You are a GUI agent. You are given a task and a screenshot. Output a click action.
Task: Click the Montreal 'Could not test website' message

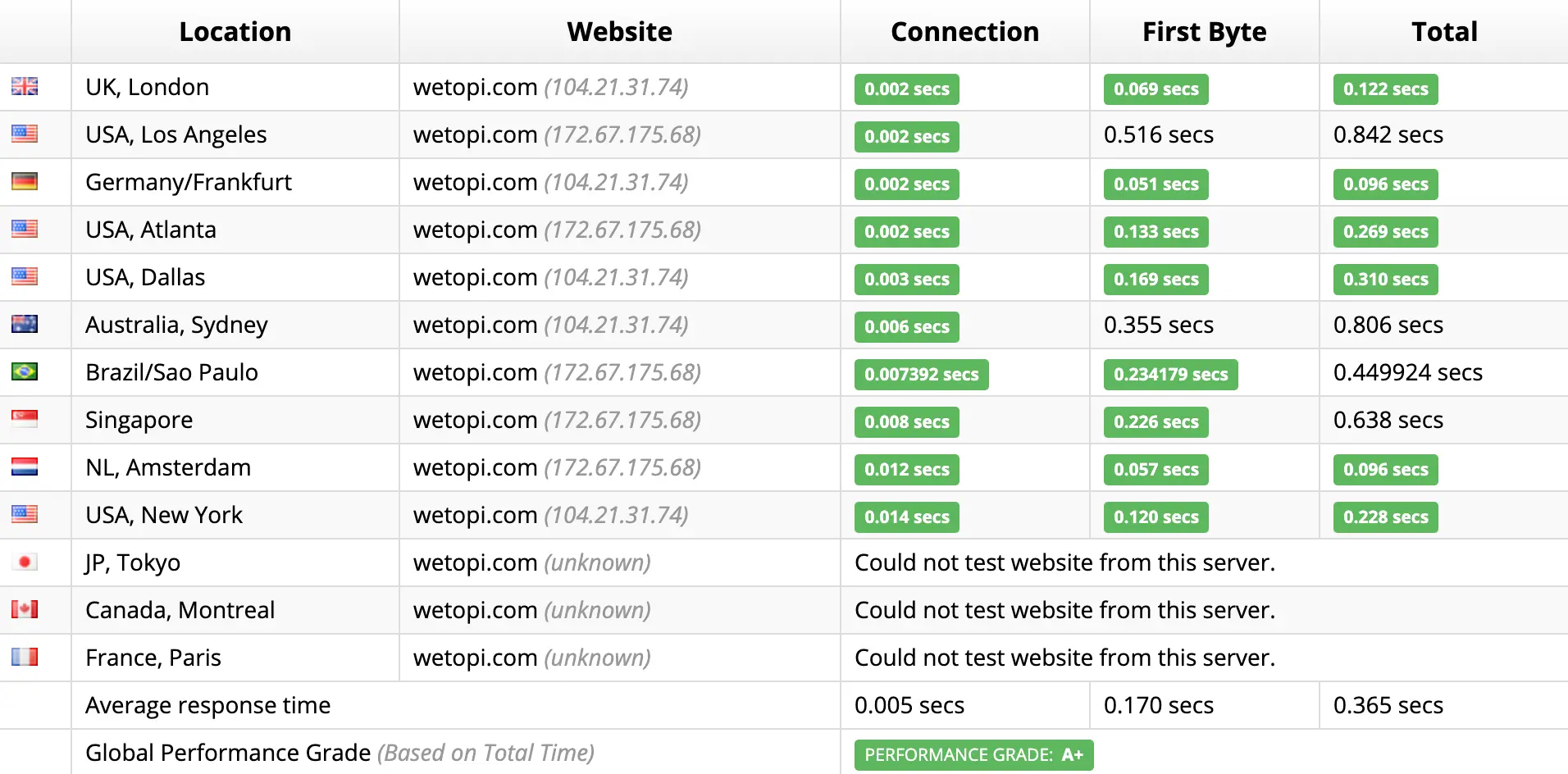coord(1065,610)
